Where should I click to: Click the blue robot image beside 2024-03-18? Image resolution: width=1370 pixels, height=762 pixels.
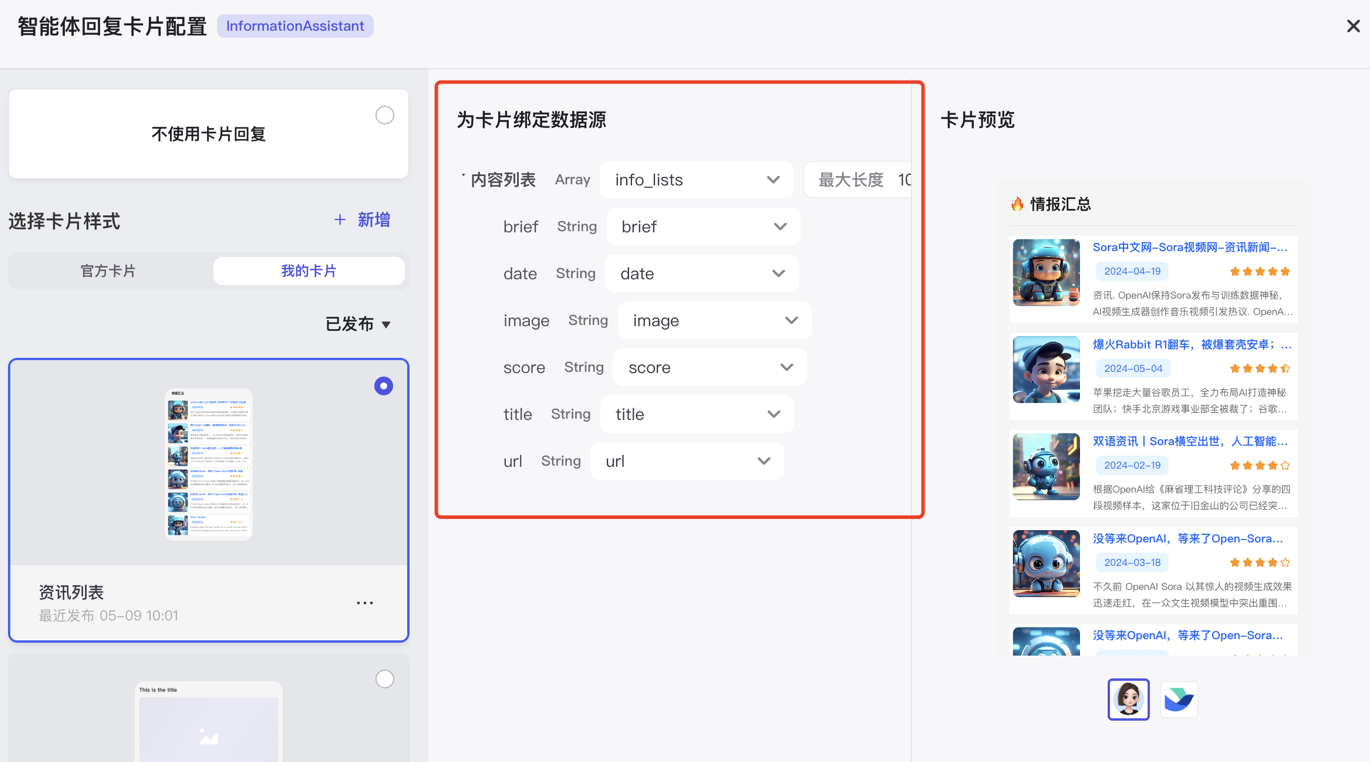pos(1046,563)
